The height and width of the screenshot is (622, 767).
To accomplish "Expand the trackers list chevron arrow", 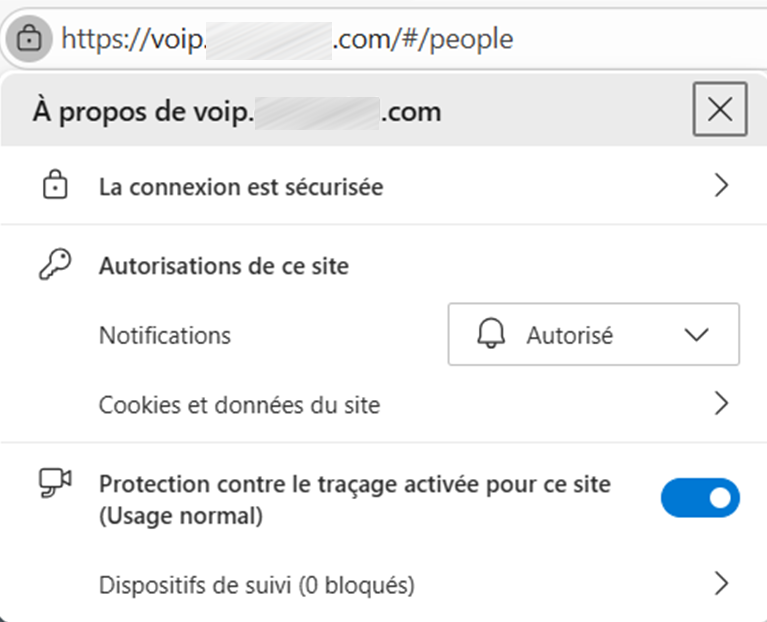I will point(722,584).
